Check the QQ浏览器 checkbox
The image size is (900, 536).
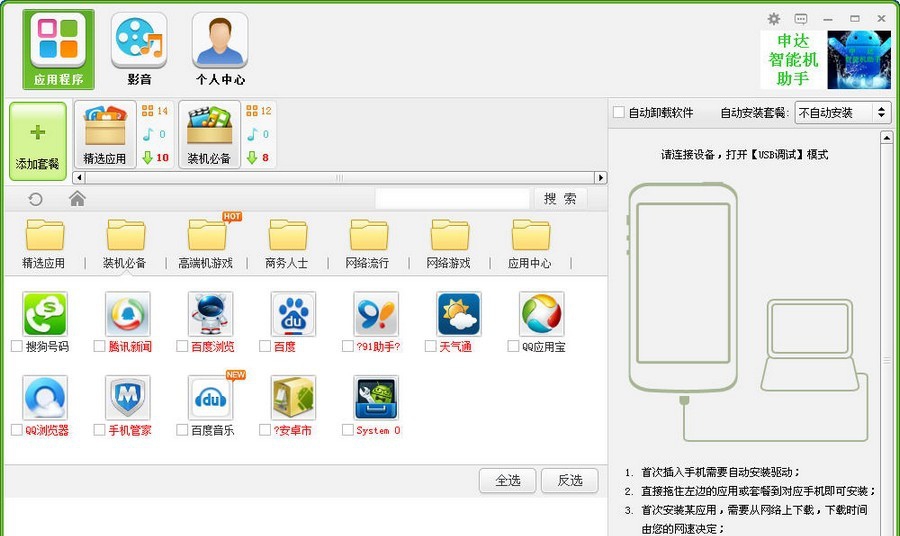[x=17, y=430]
